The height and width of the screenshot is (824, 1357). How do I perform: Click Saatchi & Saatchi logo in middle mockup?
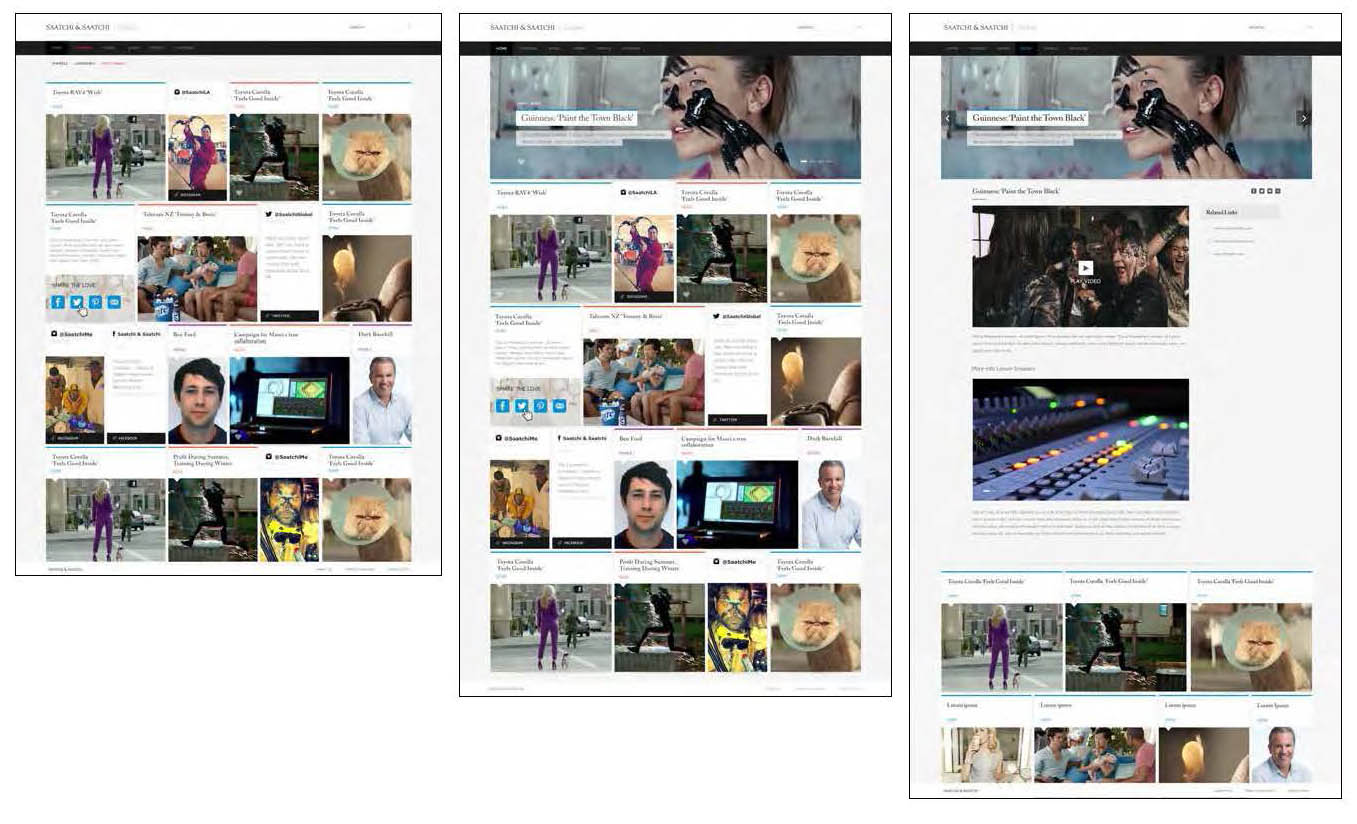(522, 27)
